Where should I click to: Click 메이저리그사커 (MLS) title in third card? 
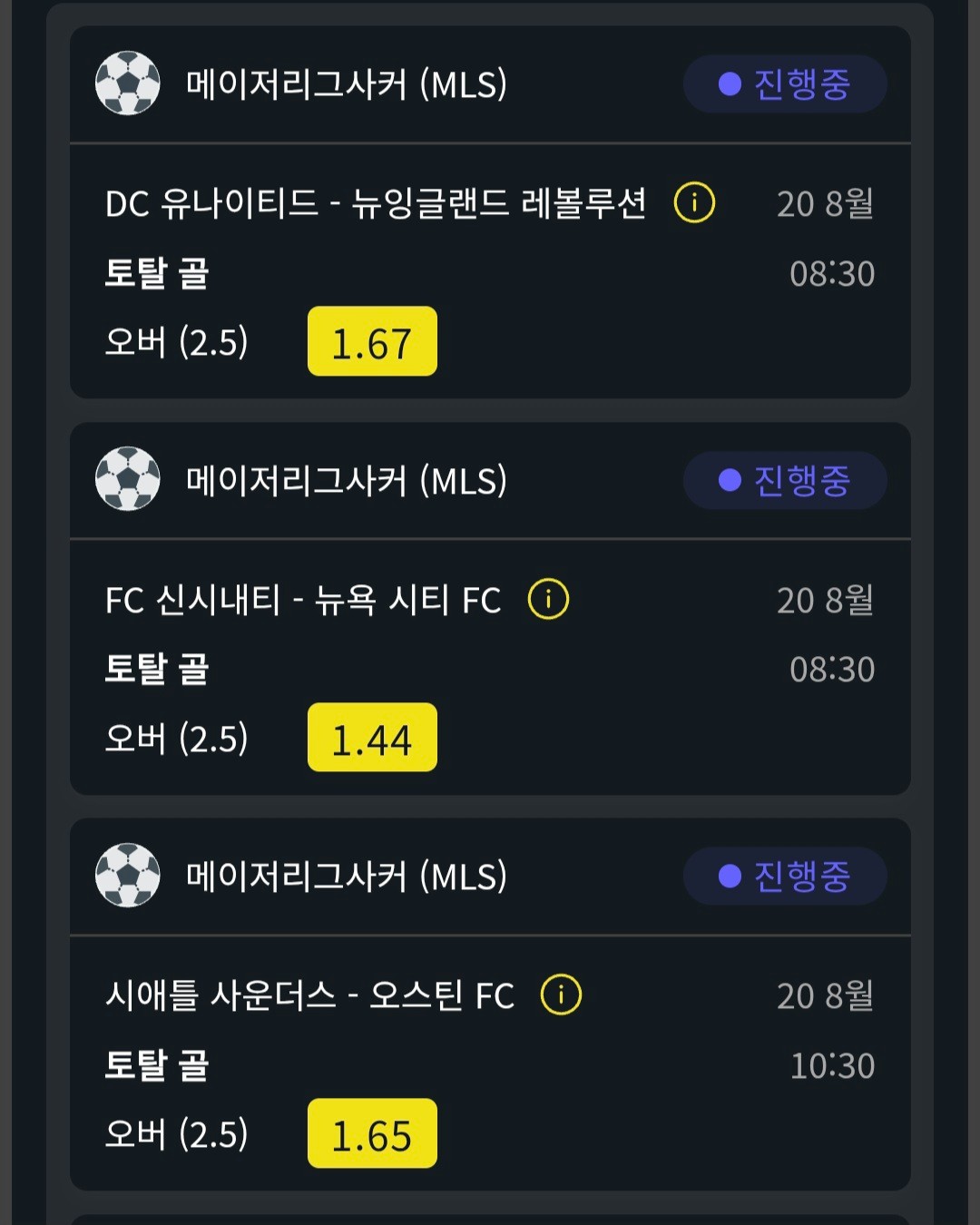tap(347, 877)
